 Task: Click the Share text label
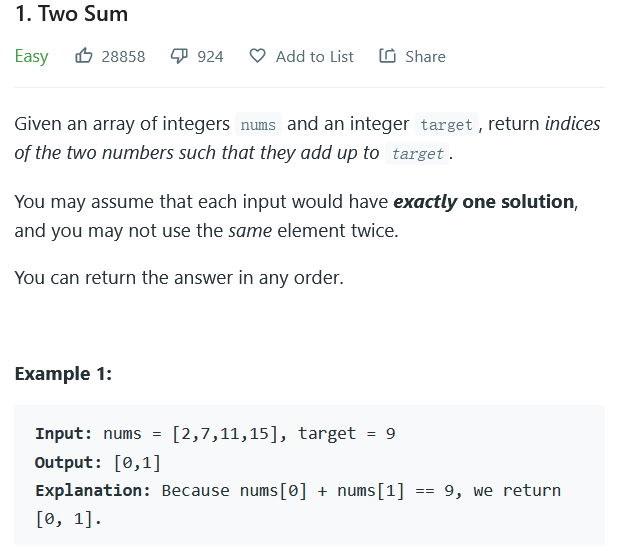pyautogui.click(x=425, y=56)
